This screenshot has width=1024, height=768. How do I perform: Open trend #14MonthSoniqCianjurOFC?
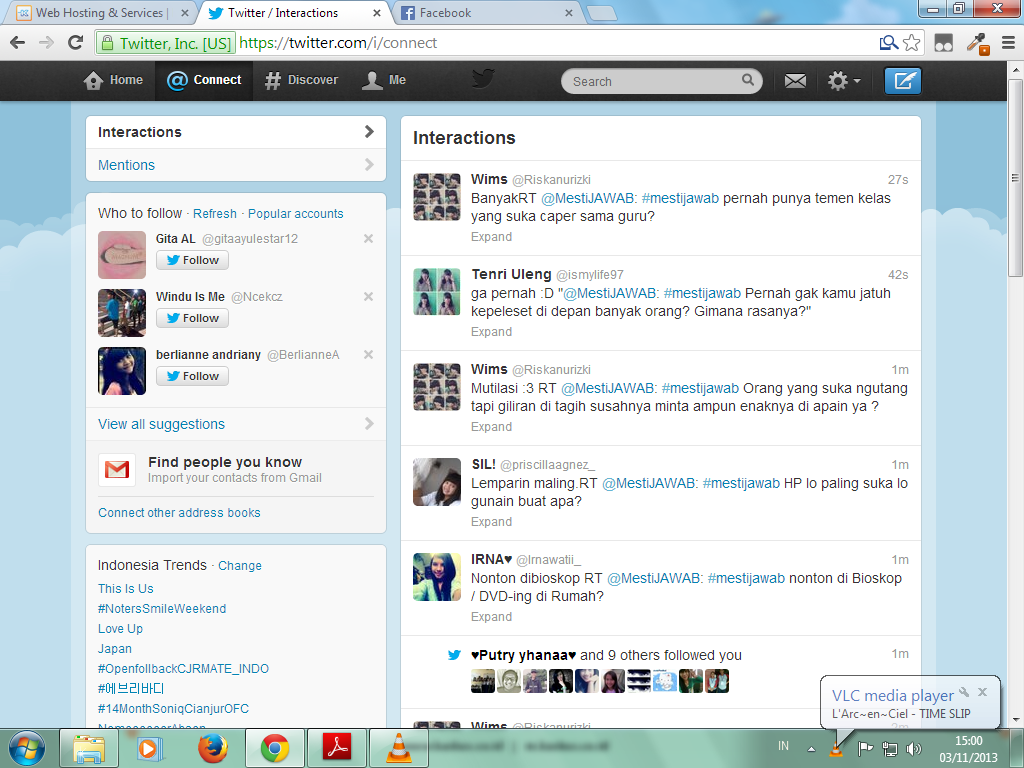pos(173,709)
